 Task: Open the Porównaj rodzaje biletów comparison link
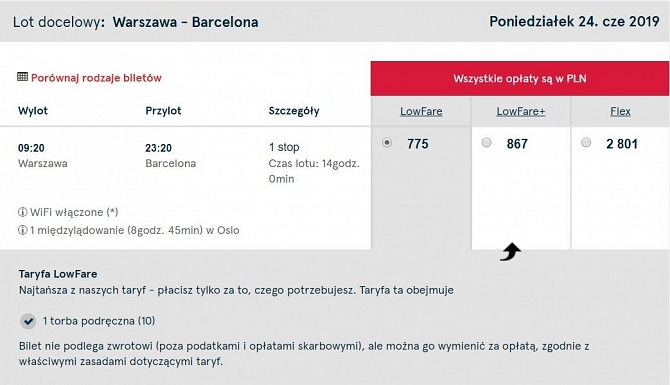(96, 78)
